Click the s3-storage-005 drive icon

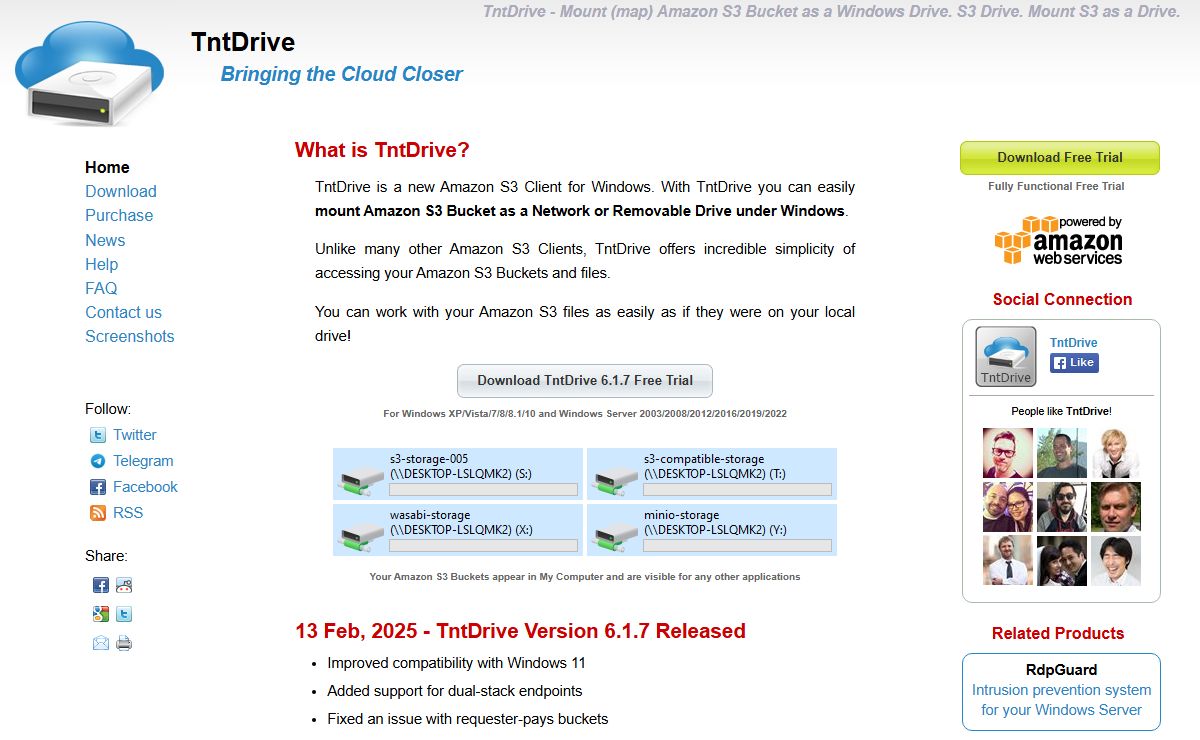tap(361, 479)
